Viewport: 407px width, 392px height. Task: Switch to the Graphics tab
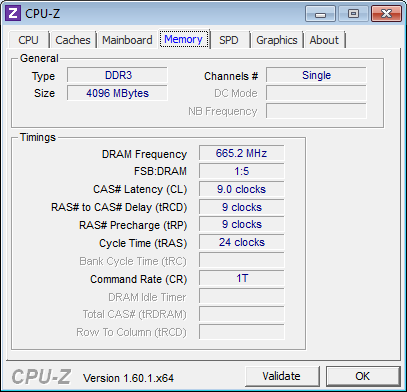(x=277, y=40)
